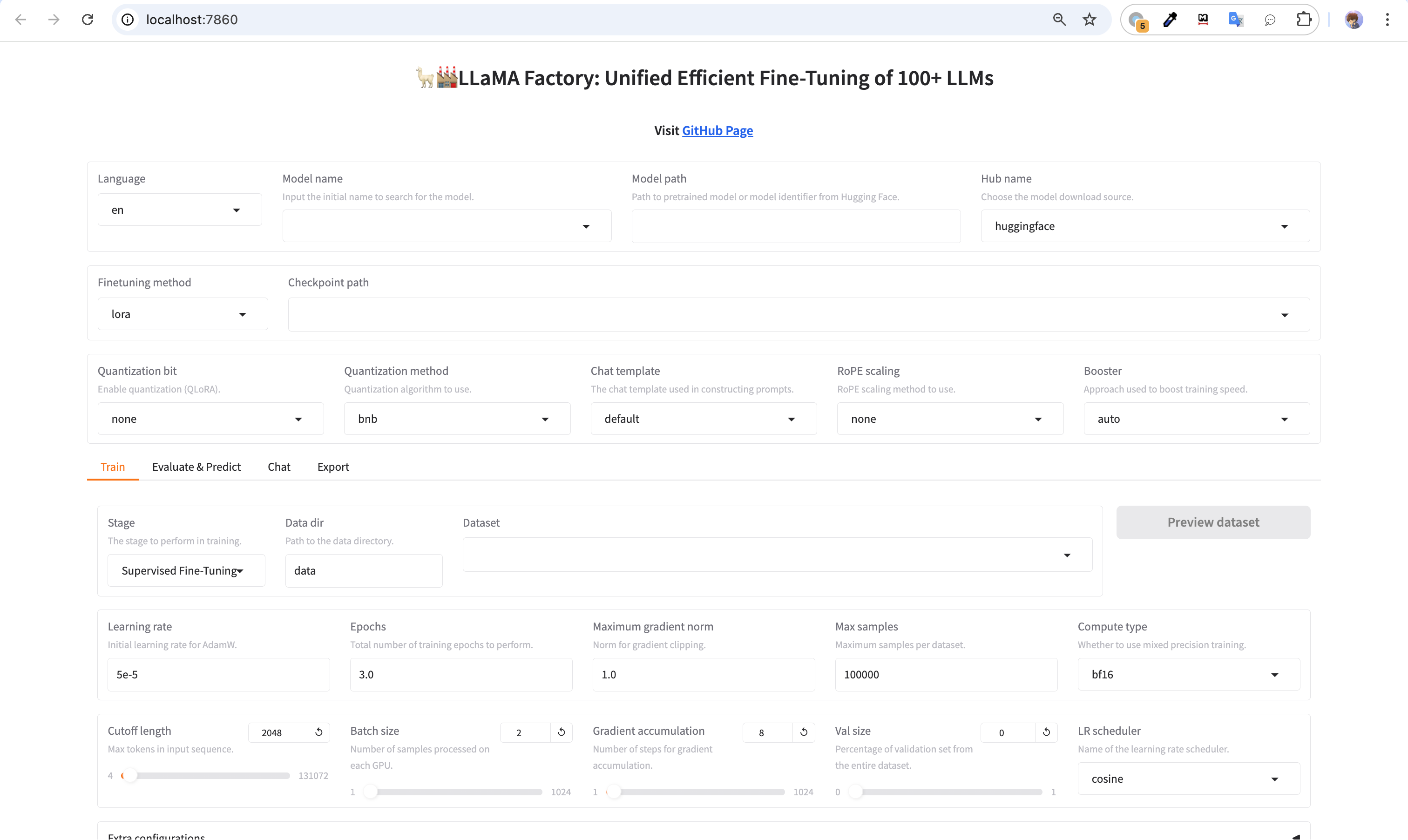Expand the Checkpoint path dropdown

pyautogui.click(x=799, y=315)
